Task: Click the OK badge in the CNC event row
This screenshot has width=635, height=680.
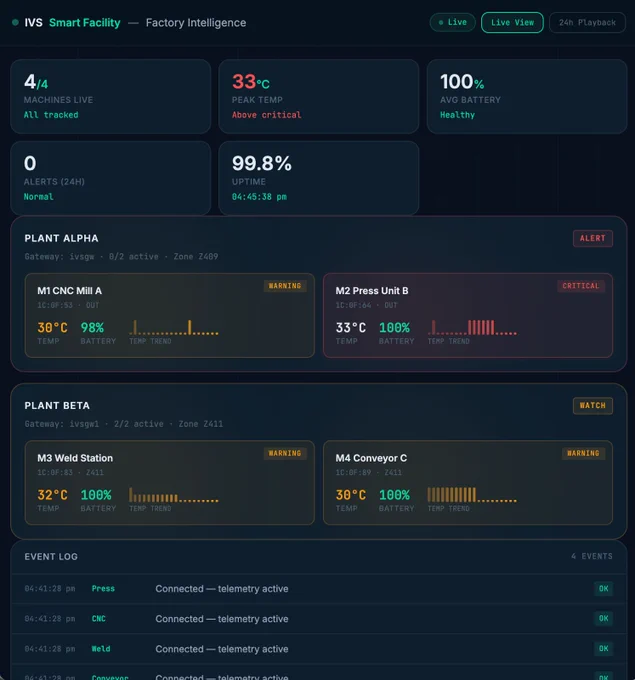Action: point(603,619)
